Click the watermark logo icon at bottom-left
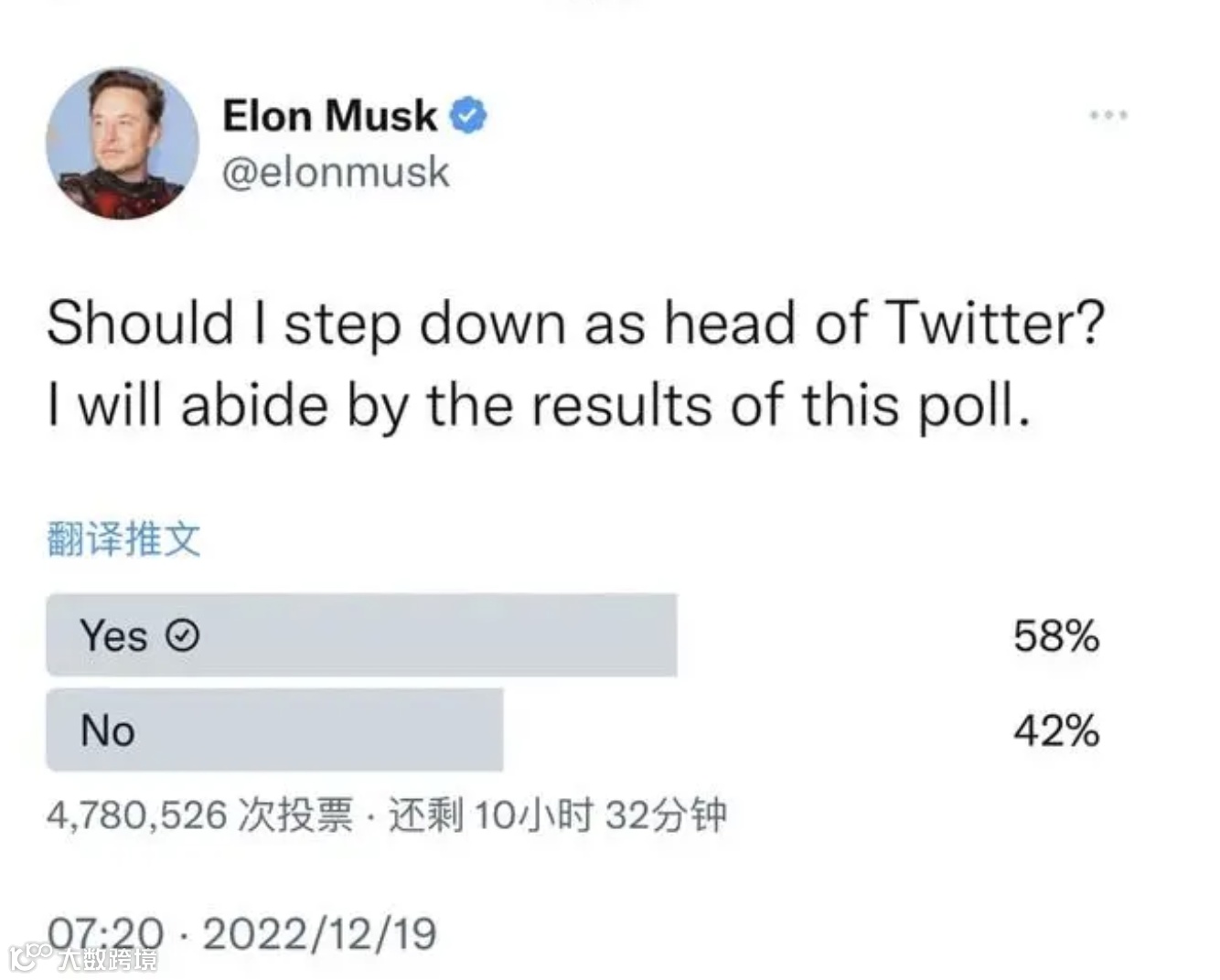The height and width of the screenshot is (980, 1220). pos(30,956)
